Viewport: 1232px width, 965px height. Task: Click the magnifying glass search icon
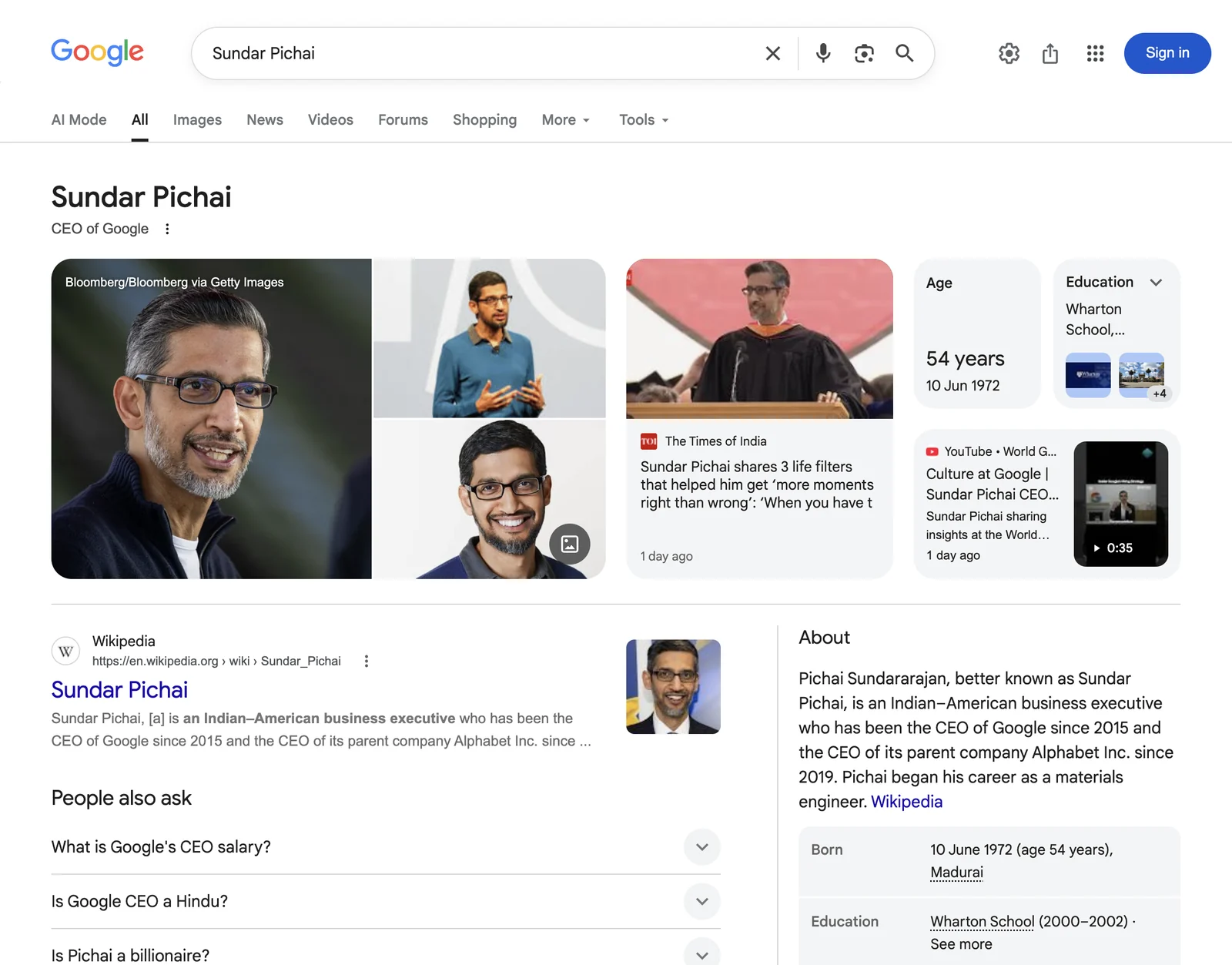pos(905,53)
